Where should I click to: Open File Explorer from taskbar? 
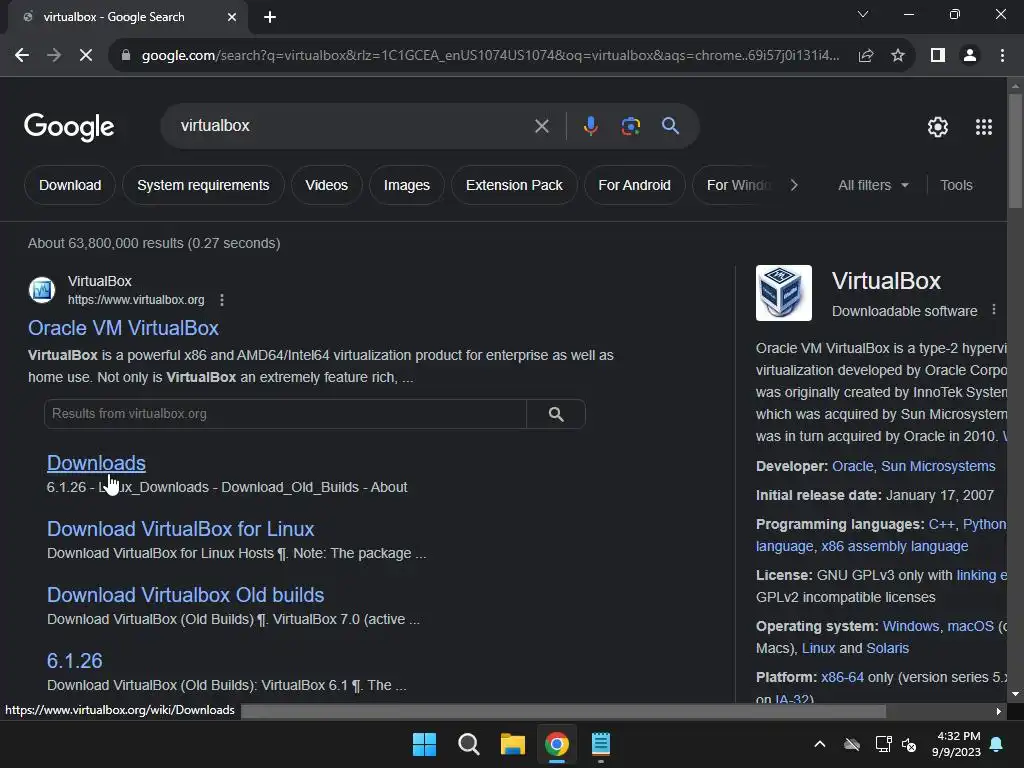pyautogui.click(x=513, y=744)
